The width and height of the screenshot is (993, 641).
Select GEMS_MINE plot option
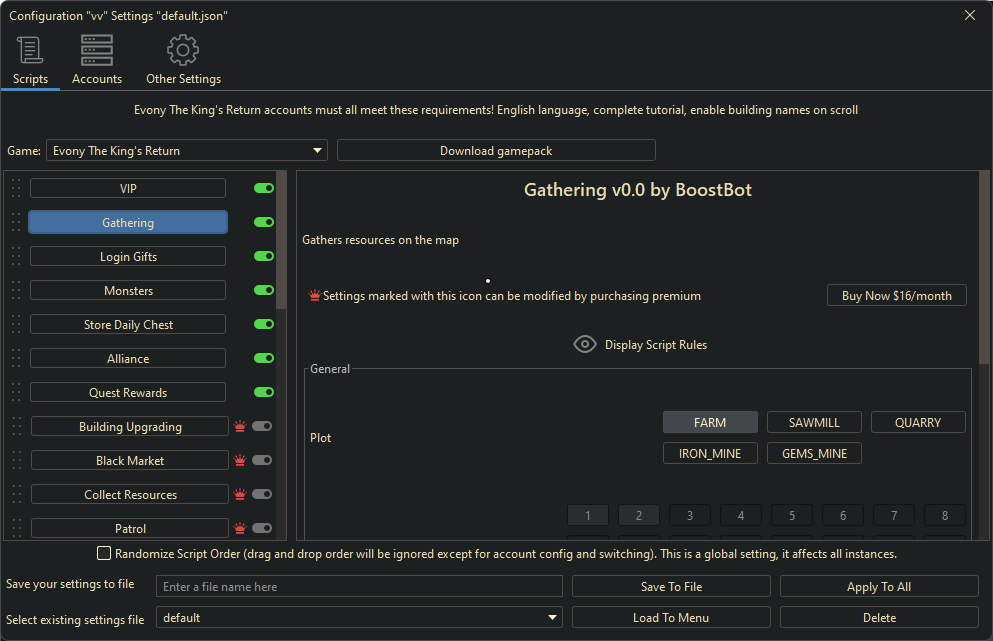pyautogui.click(x=814, y=454)
